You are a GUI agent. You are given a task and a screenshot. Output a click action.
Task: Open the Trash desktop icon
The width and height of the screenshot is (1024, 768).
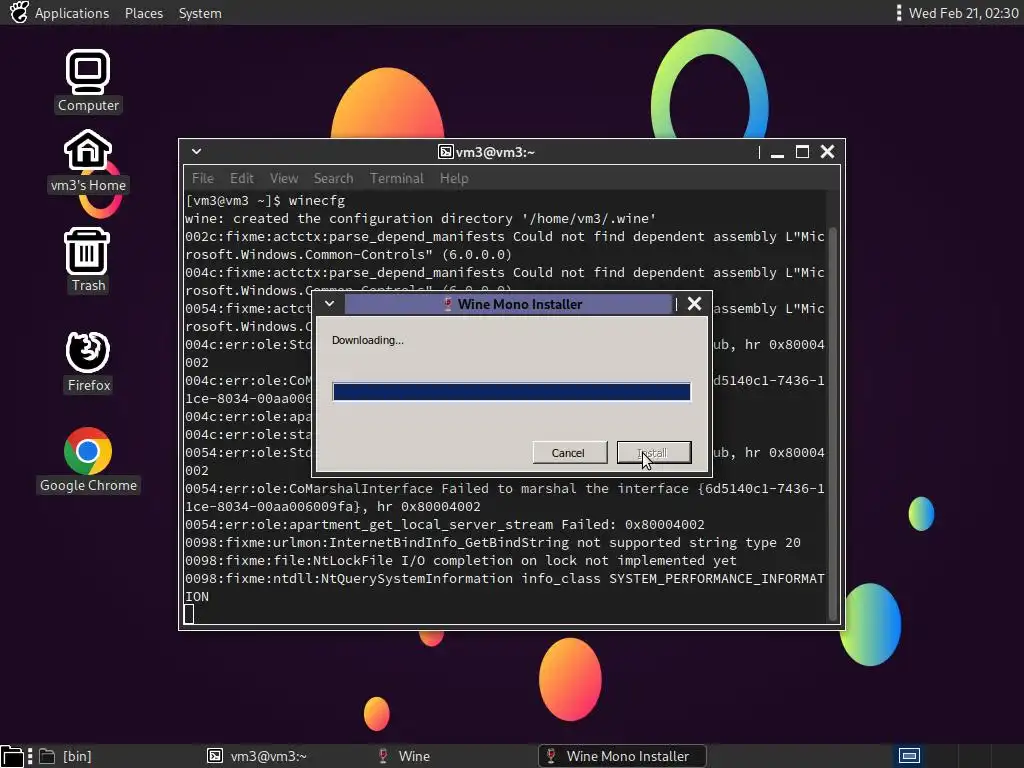tap(88, 260)
